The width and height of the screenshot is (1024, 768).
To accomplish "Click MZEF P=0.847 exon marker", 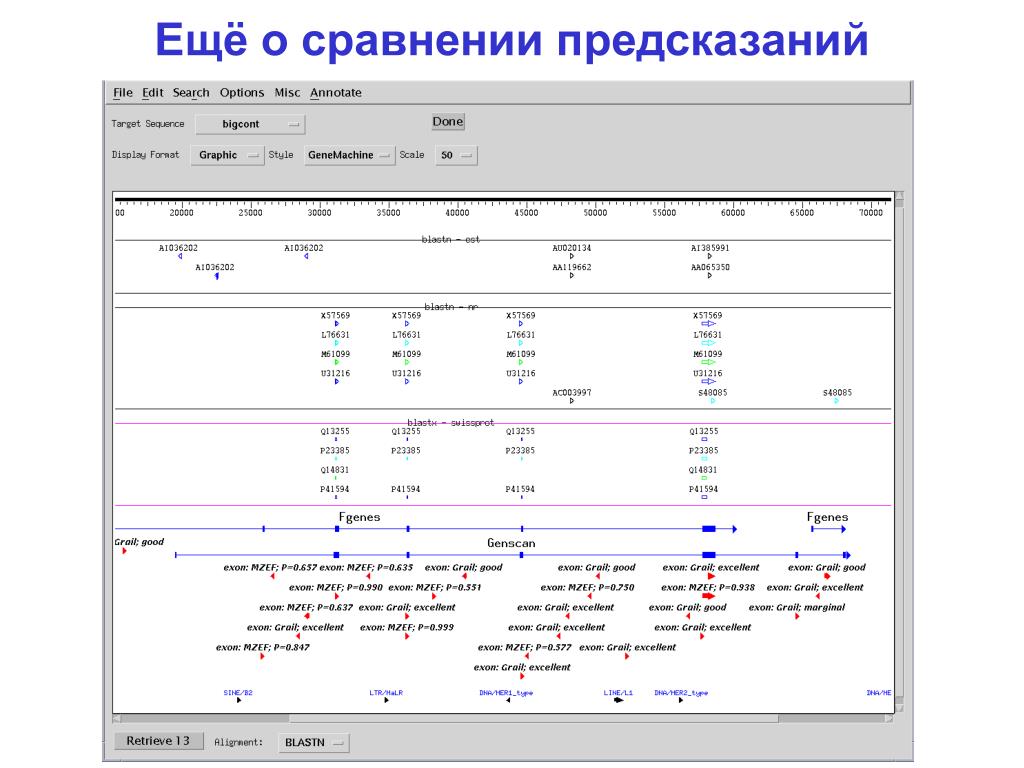I will pyautogui.click(x=263, y=656).
